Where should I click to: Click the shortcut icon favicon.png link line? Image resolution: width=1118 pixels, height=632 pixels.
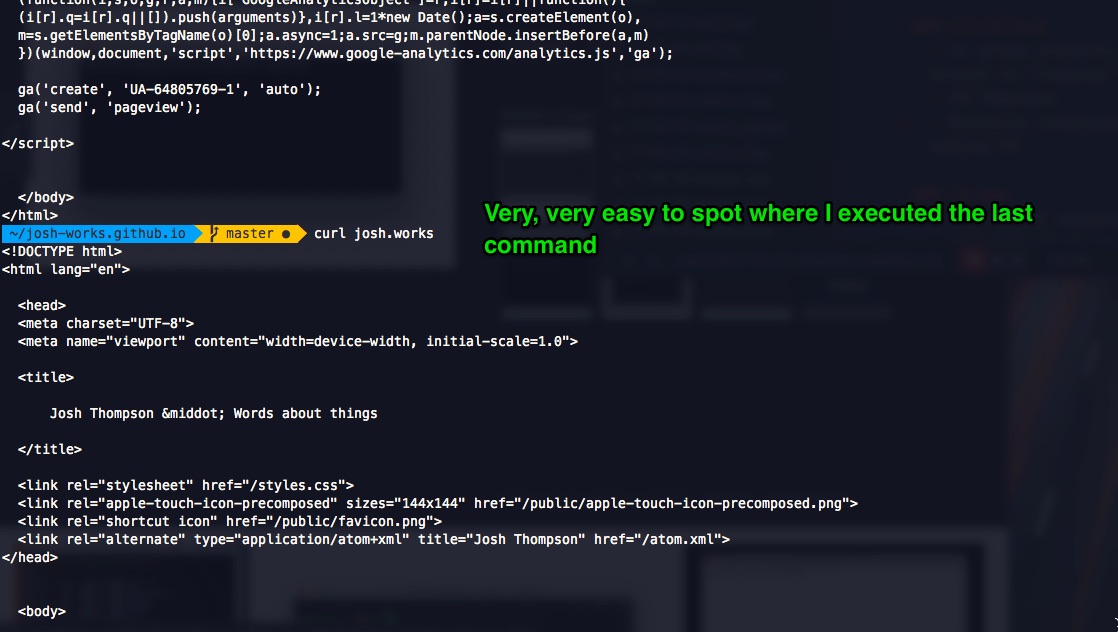point(230,521)
